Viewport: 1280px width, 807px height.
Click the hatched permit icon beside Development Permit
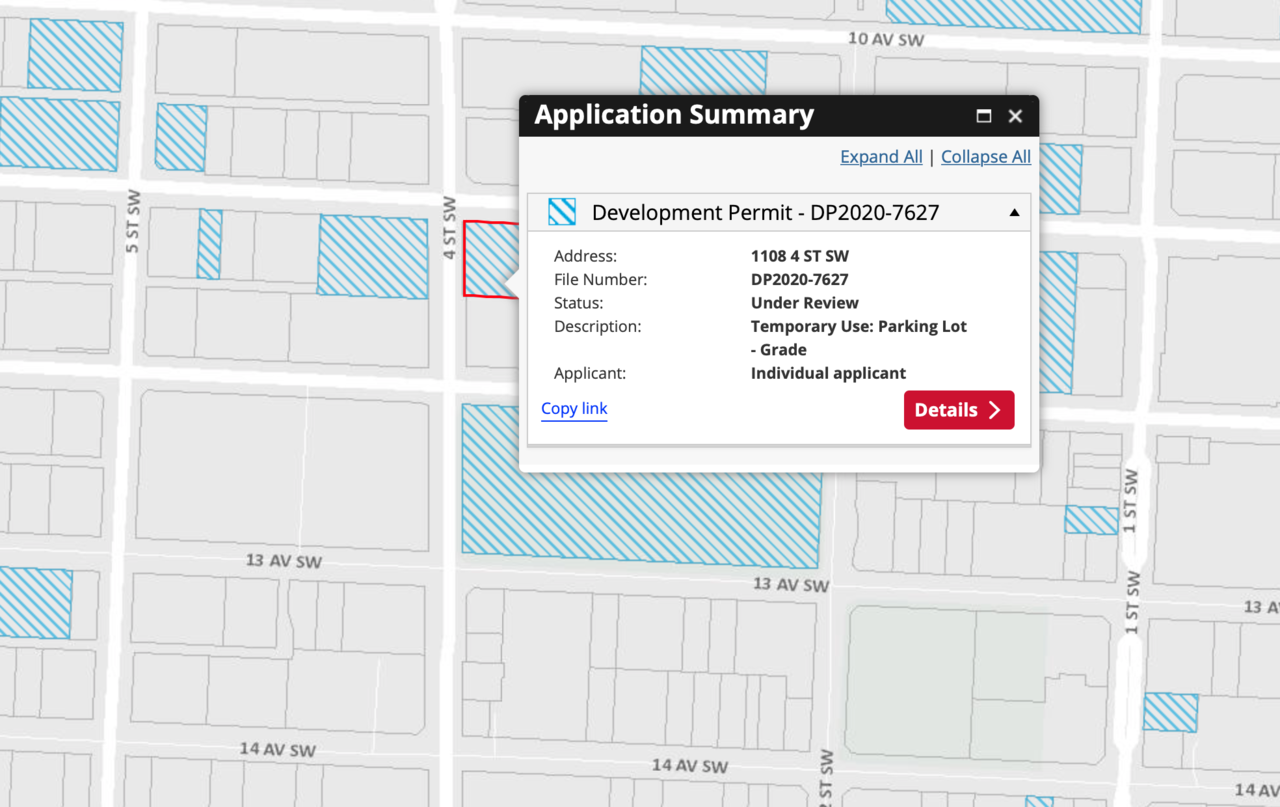pos(562,212)
